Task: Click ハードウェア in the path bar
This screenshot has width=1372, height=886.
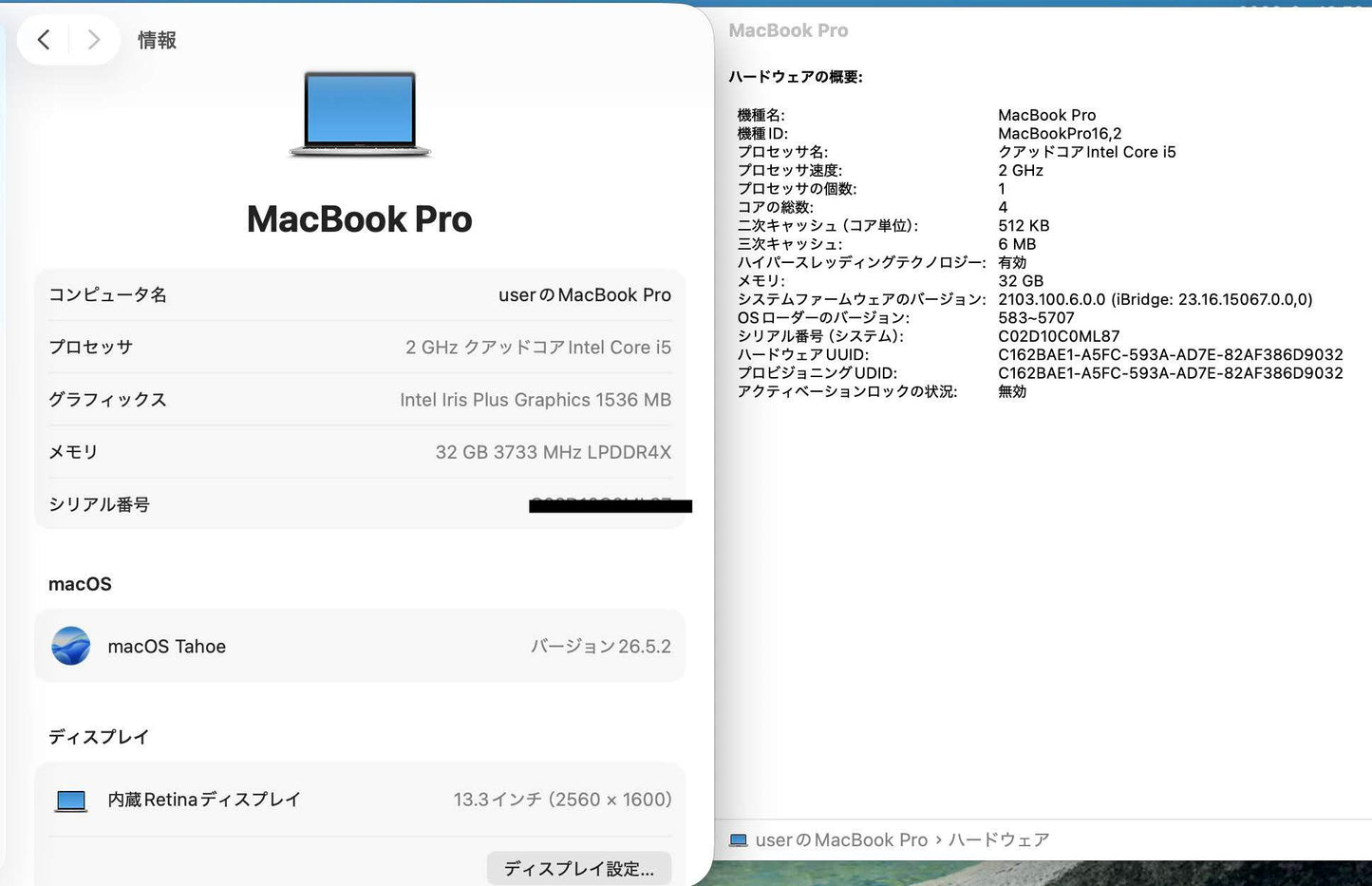Action: pyautogui.click(x=999, y=840)
